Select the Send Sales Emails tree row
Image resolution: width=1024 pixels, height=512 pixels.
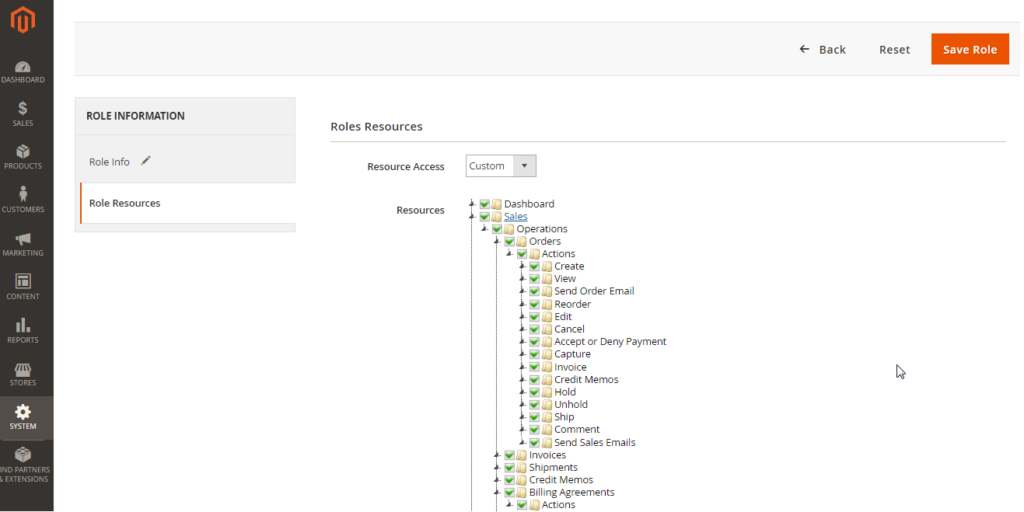pyautogui.click(x=594, y=442)
